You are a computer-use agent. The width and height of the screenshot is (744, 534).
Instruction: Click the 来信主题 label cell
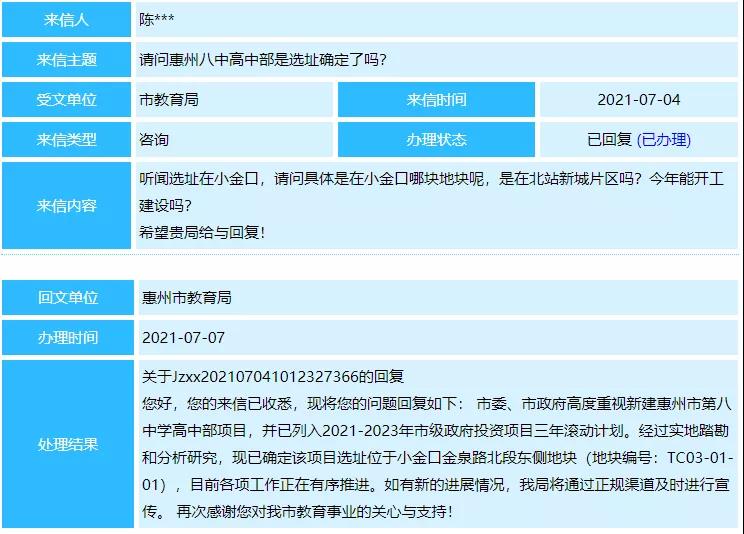coord(66,60)
